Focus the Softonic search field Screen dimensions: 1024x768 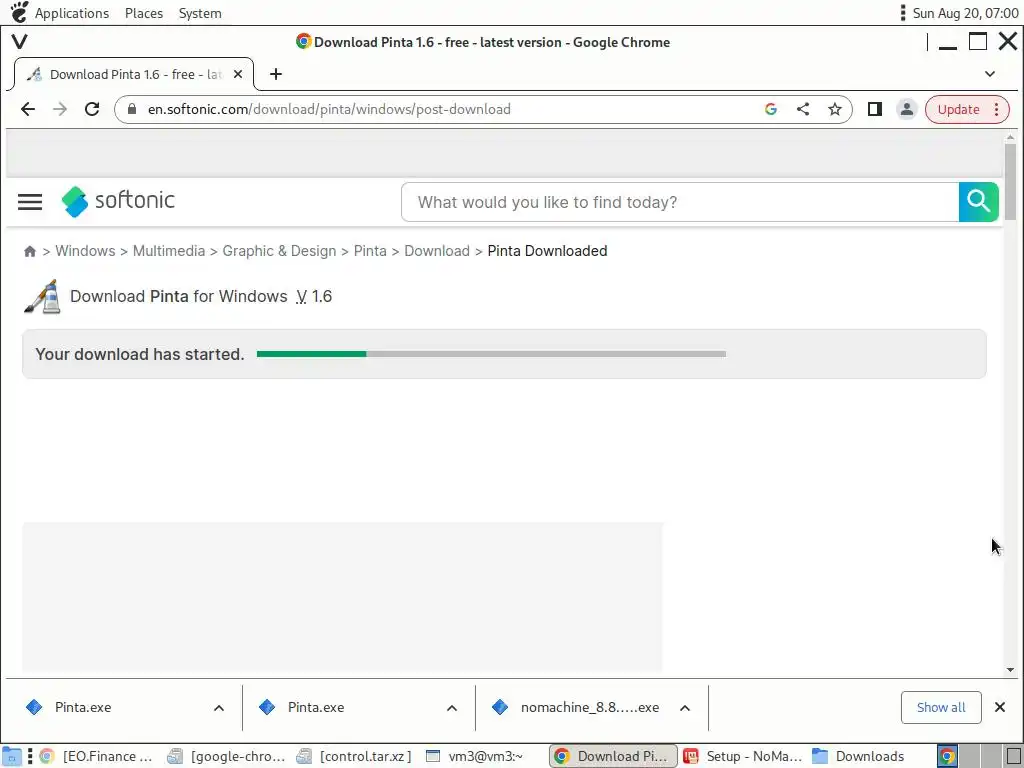[680, 202]
